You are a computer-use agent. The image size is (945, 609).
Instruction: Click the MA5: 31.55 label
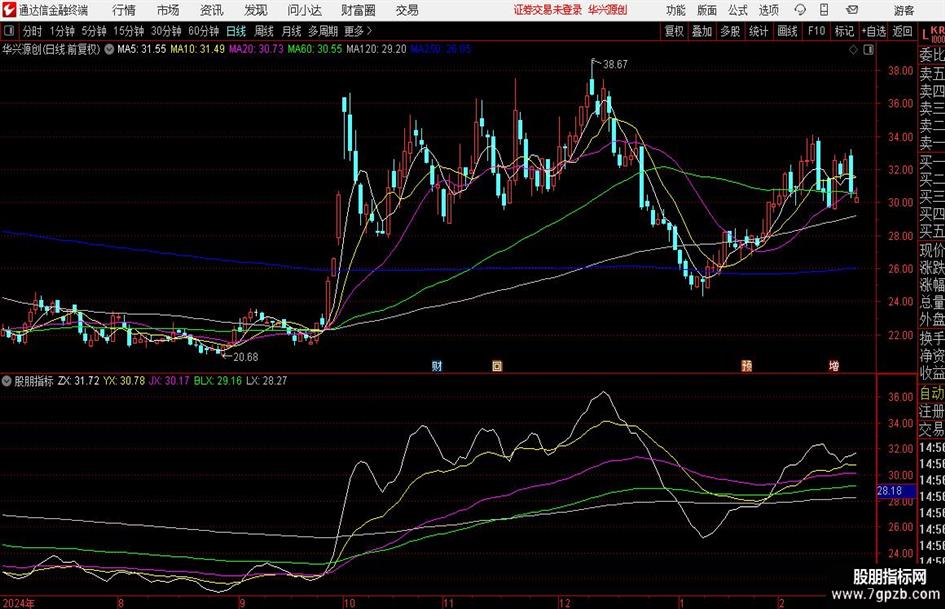(141, 49)
